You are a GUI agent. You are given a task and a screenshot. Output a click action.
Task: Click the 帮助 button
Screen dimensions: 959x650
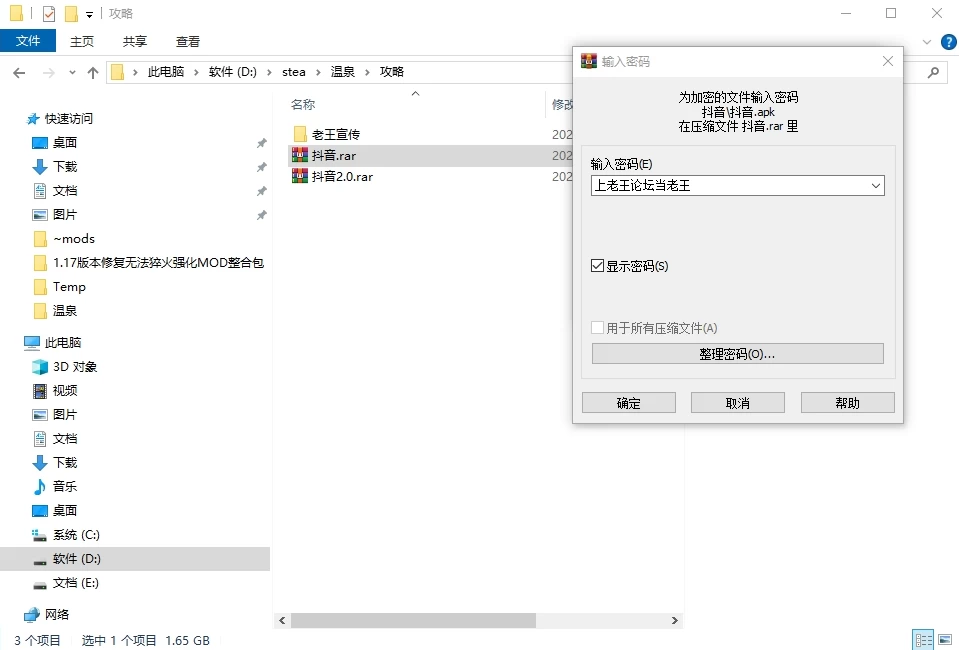coord(848,403)
